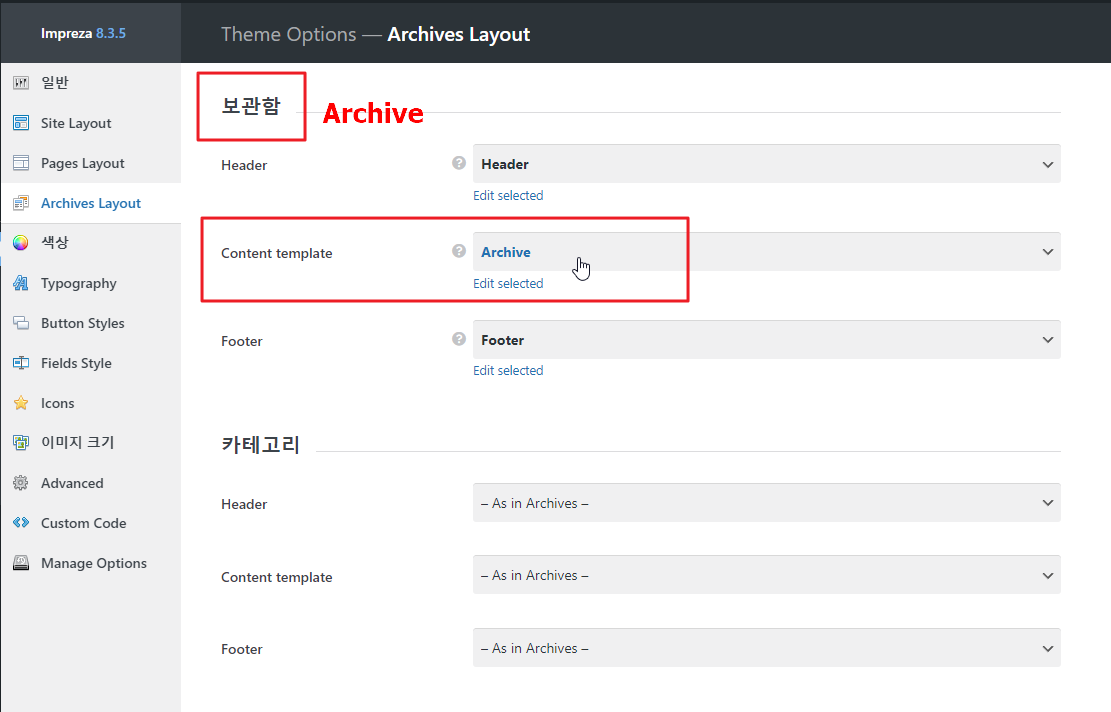Click the help icon beside 보관함 Footer
Viewport: 1111px width, 712px height.
(x=459, y=339)
